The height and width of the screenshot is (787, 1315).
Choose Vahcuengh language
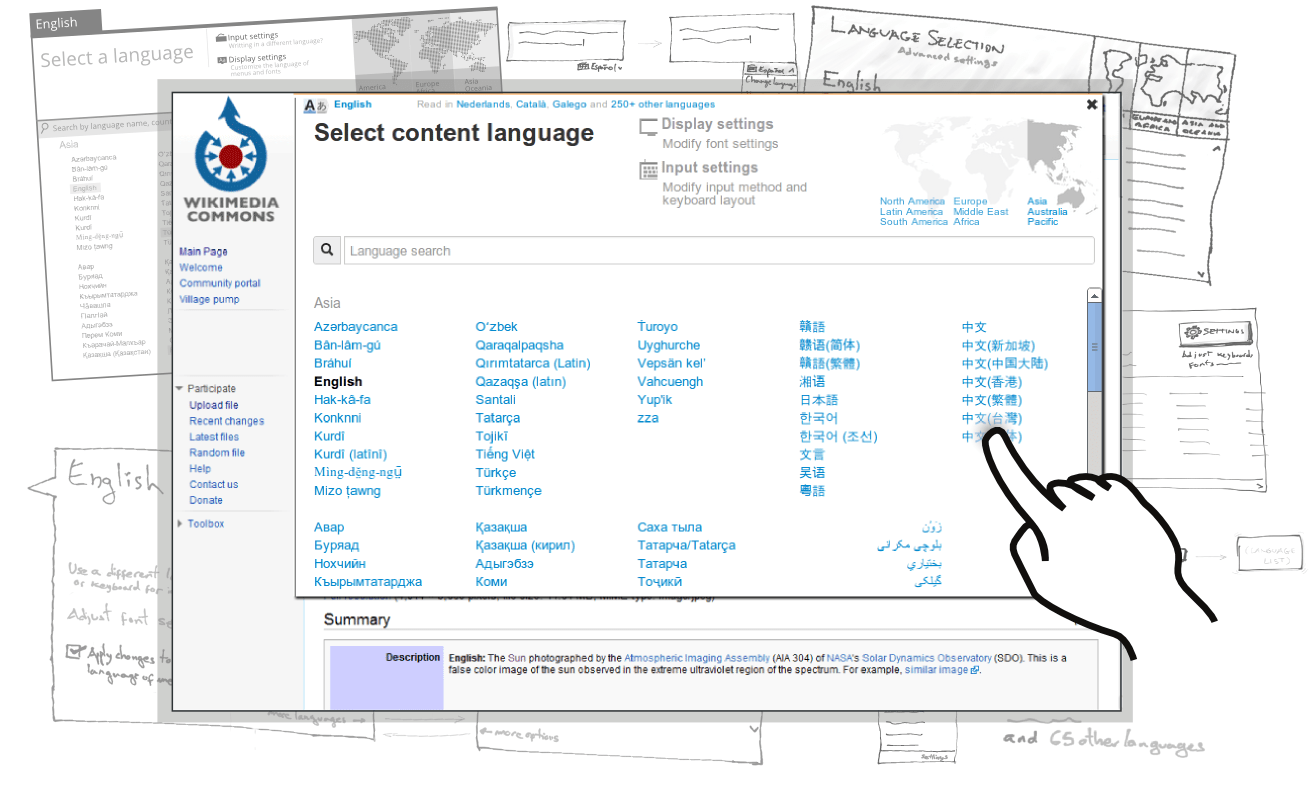pos(670,381)
